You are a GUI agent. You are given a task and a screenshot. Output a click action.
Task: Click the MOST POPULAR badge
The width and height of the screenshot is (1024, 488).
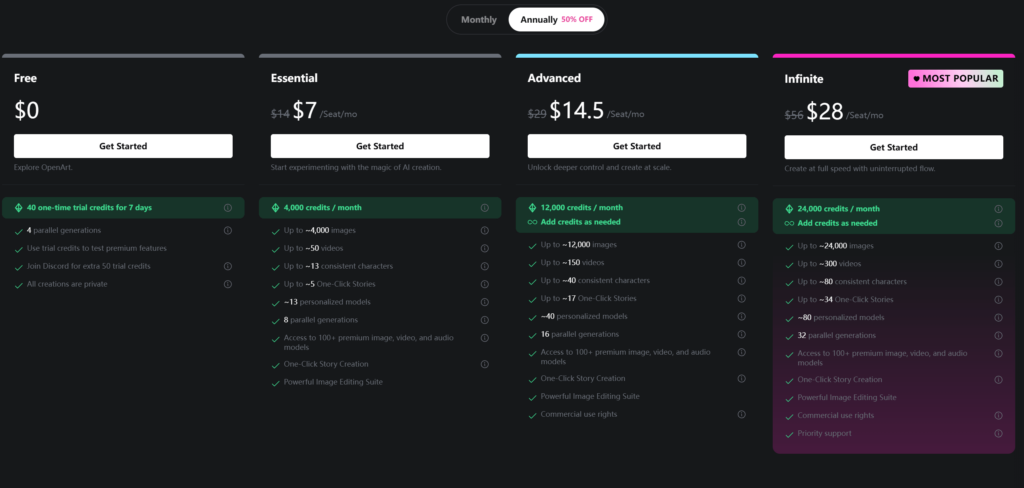[x=955, y=78]
